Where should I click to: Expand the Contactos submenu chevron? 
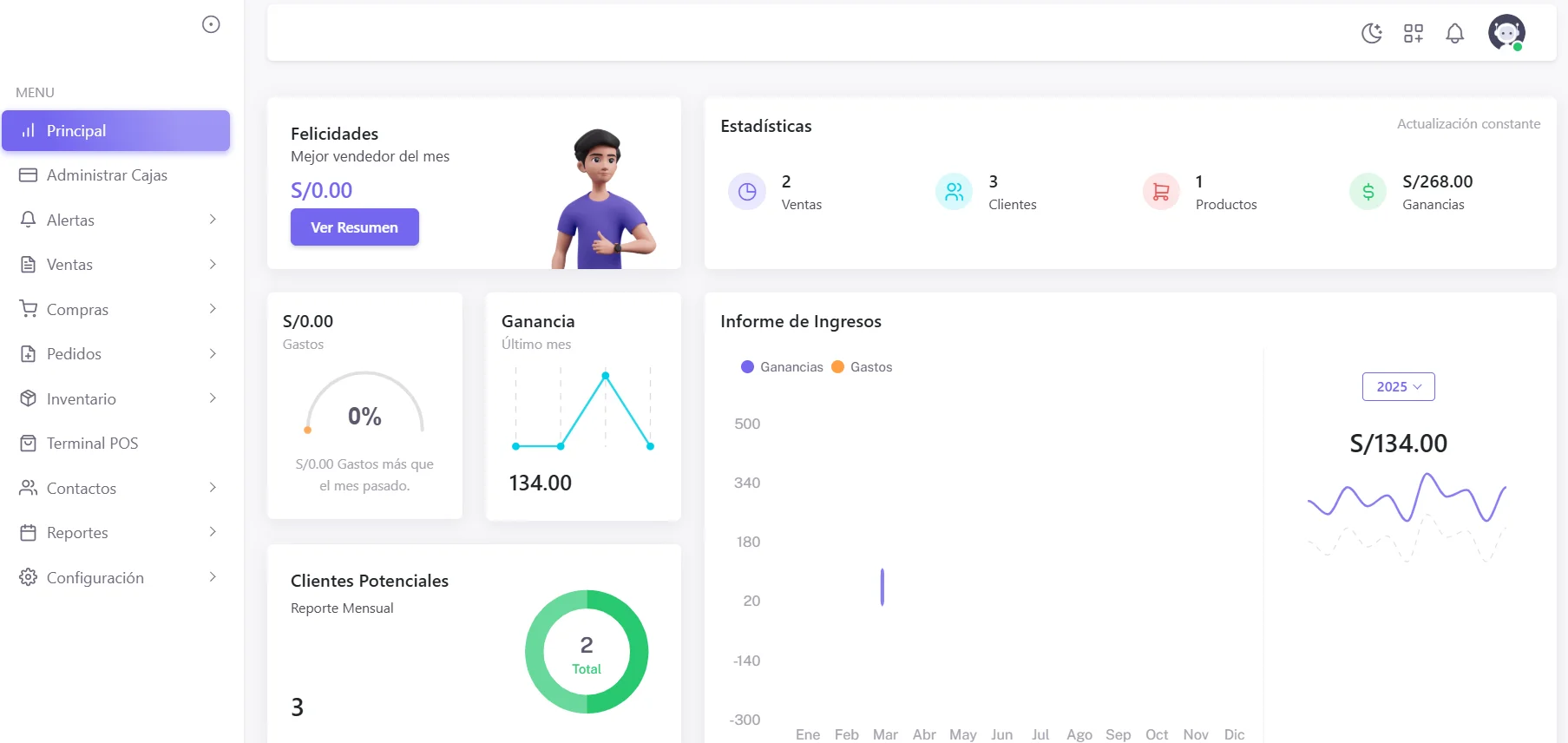point(213,488)
